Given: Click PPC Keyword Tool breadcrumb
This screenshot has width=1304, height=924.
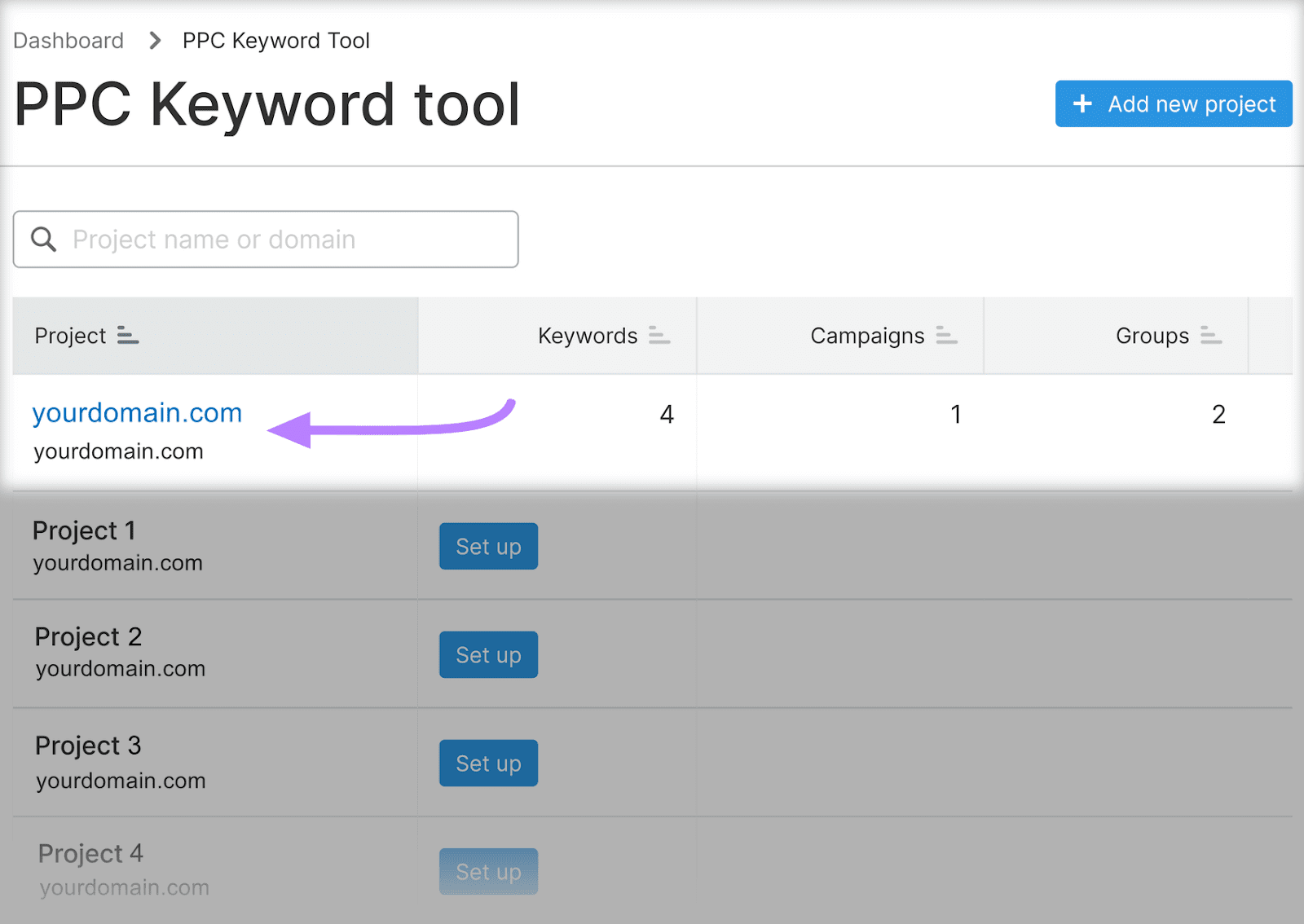Looking at the screenshot, I should (275, 41).
